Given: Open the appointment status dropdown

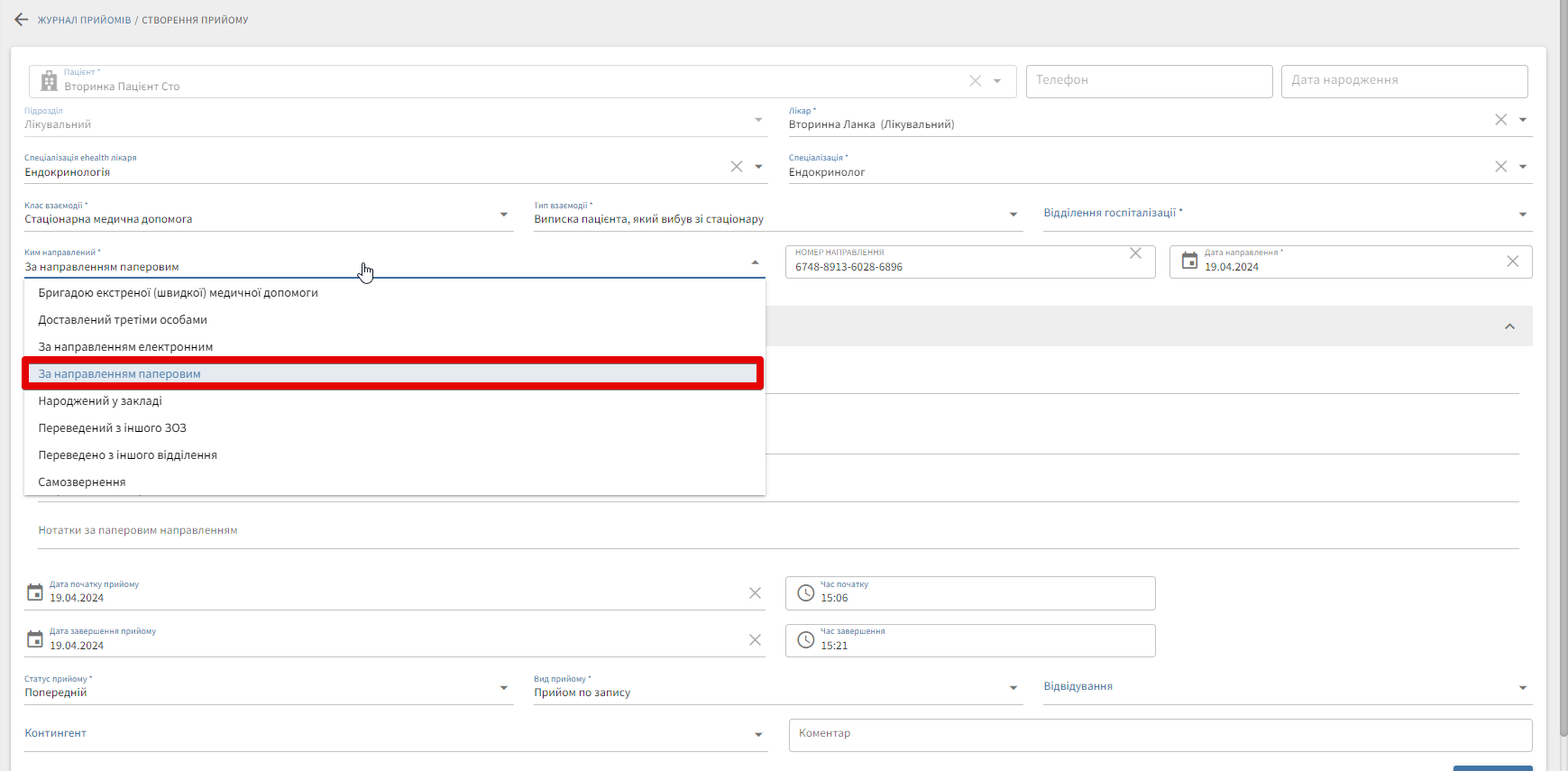Looking at the screenshot, I should (x=503, y=688).
